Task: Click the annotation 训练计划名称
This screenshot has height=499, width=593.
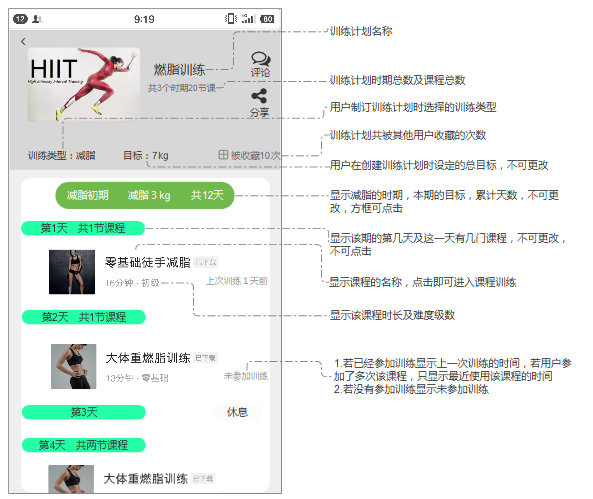Action: [361, 31]
